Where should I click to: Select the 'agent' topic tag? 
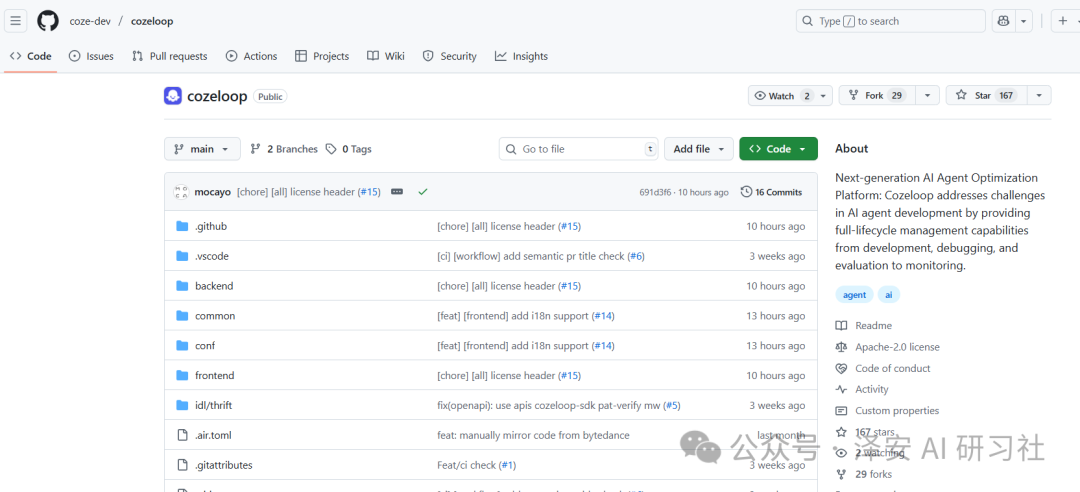tap(854, 295)
